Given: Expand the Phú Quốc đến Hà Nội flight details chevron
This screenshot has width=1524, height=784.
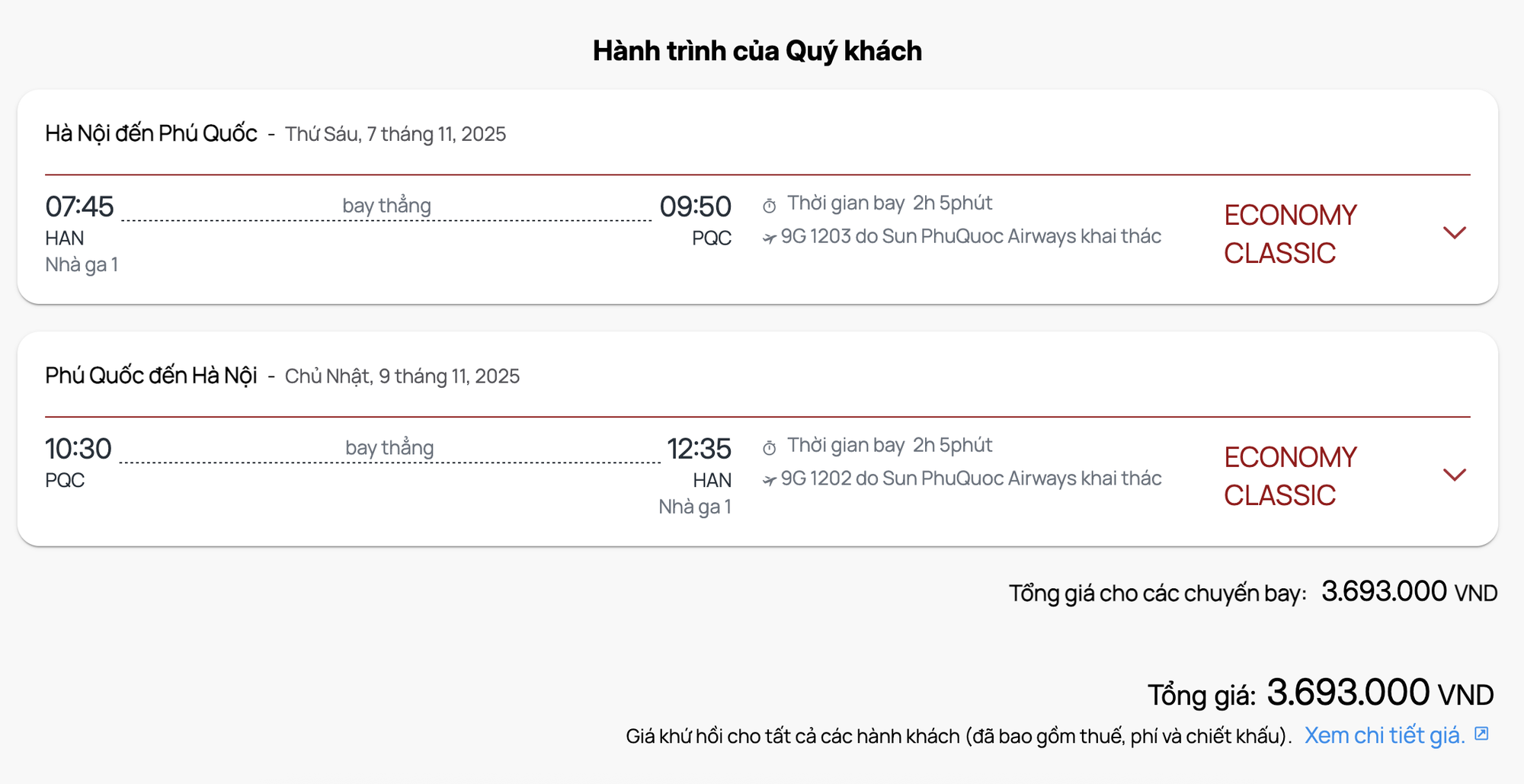Looking at the screenshot, I should [1454, 475].
